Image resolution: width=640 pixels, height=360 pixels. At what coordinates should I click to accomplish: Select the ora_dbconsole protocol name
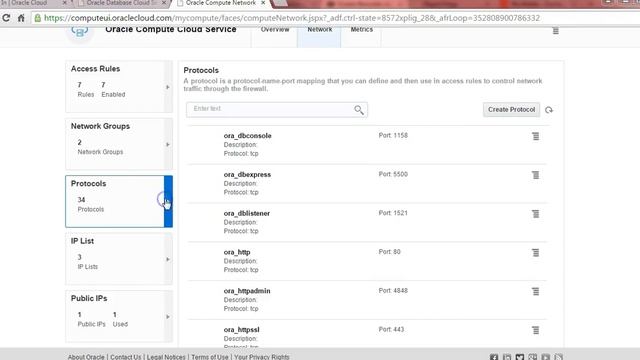247,136
